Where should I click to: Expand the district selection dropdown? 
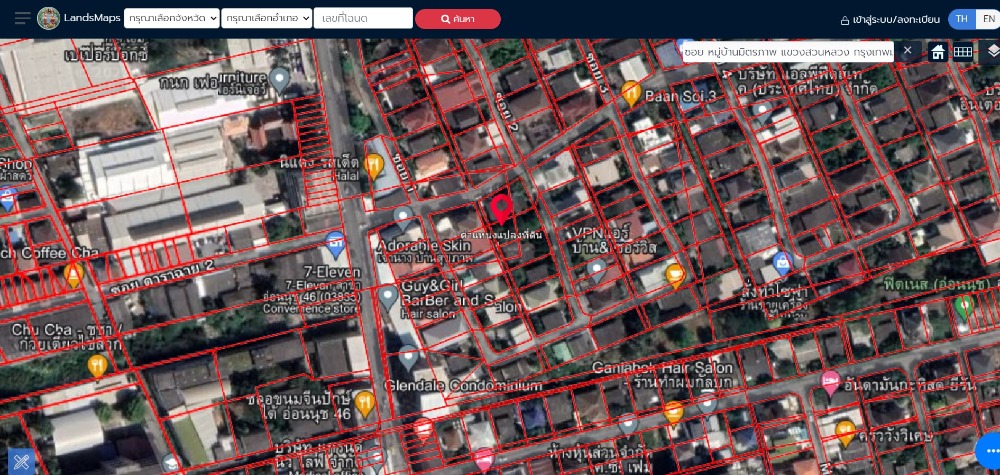[x=264, y=18]
